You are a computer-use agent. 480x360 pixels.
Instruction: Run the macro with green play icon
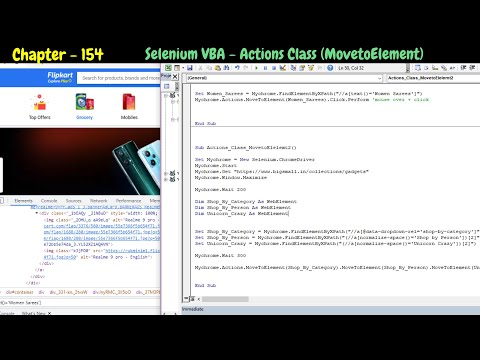click(x=256, y=68)
